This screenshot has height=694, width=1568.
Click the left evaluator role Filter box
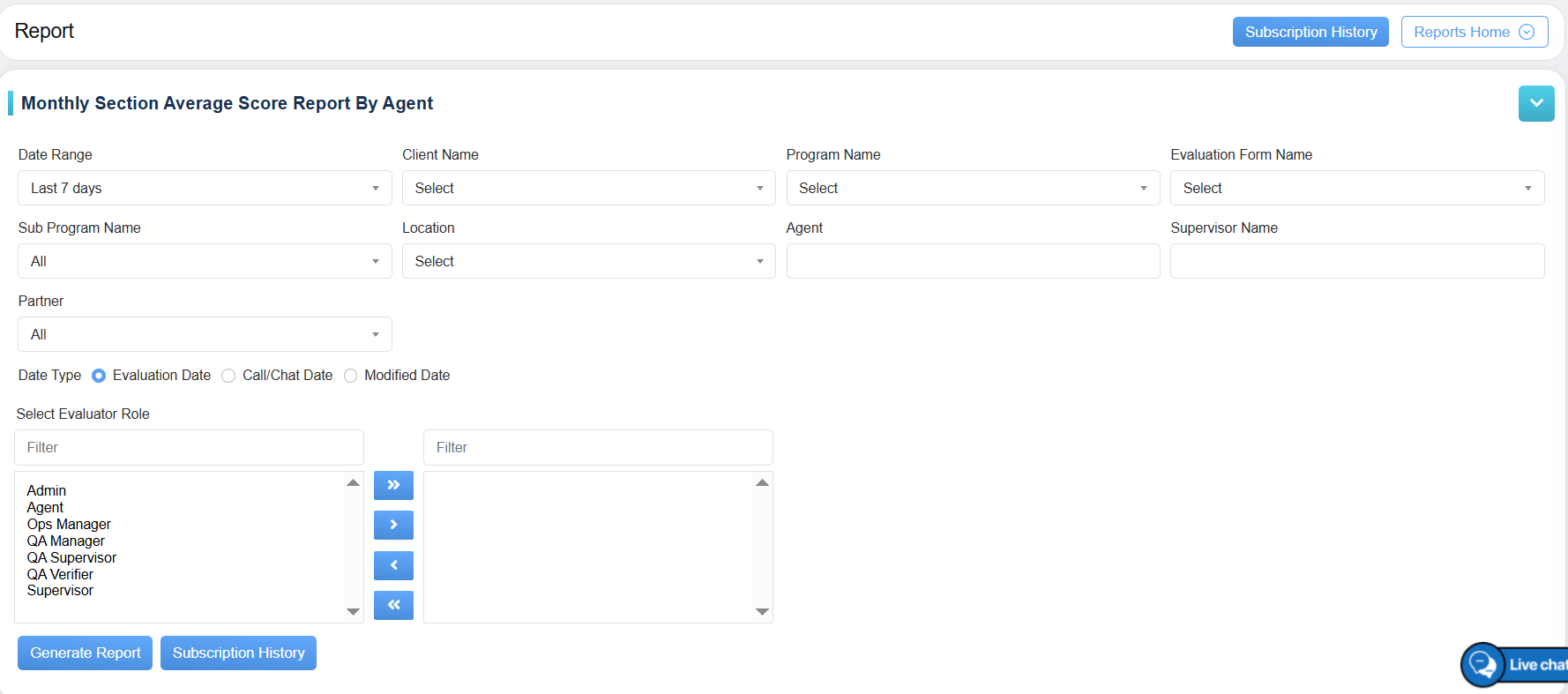[189, 447]
